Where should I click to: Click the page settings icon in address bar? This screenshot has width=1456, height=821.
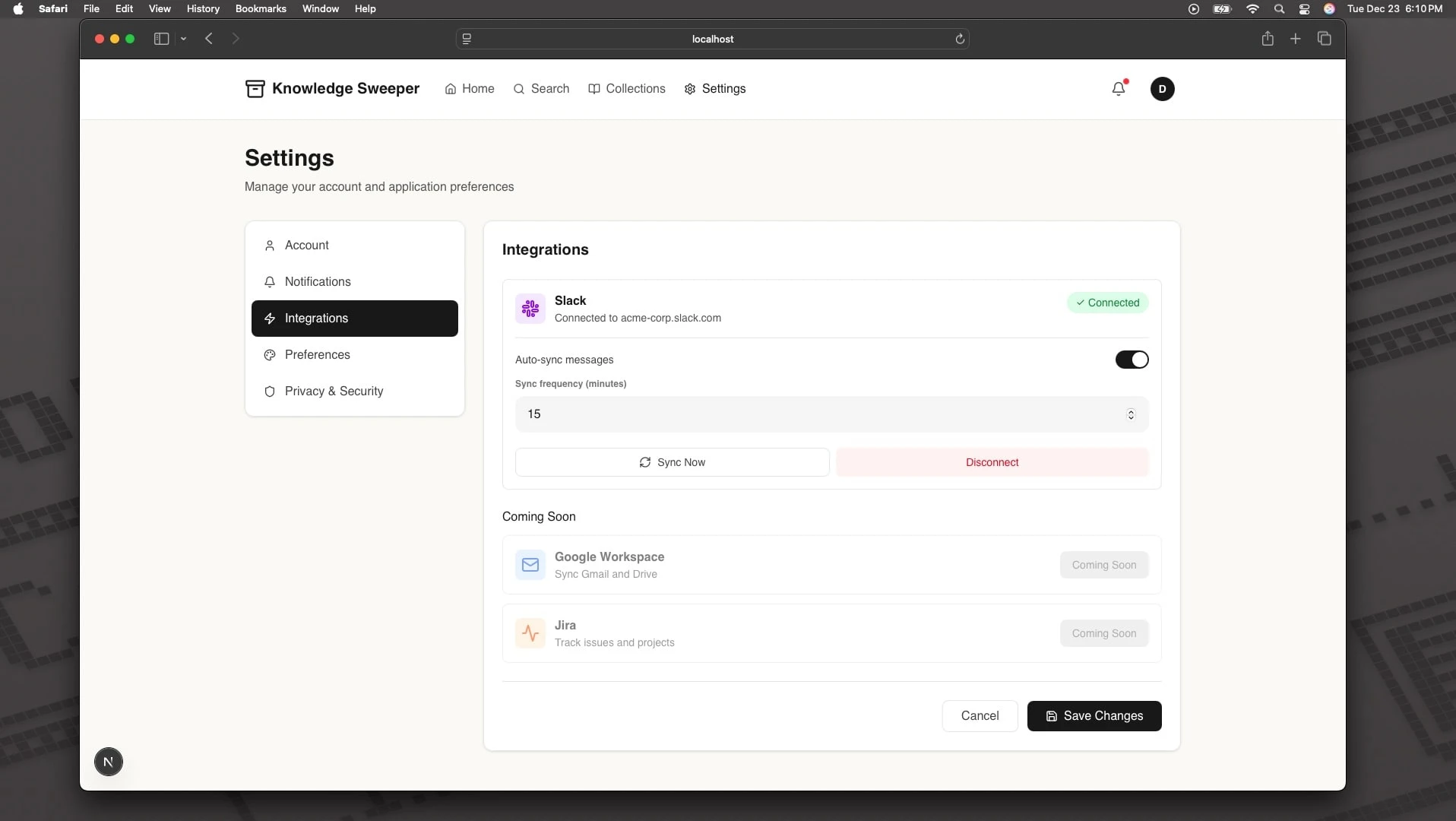click(467, 39)
